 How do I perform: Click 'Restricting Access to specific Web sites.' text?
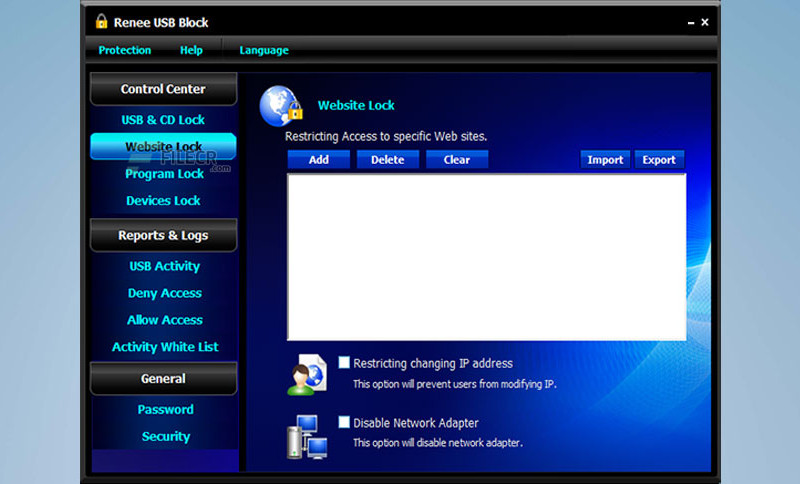pos(386,137)
